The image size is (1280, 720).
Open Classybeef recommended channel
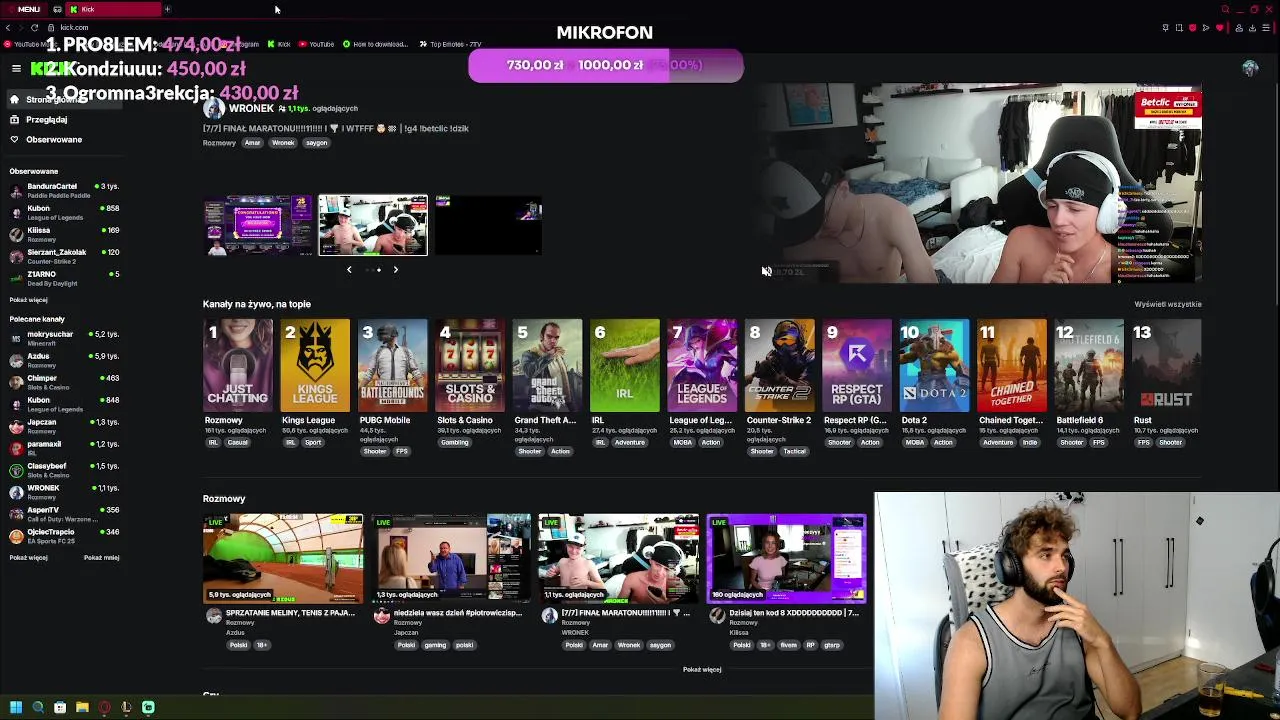pos(64,470)
